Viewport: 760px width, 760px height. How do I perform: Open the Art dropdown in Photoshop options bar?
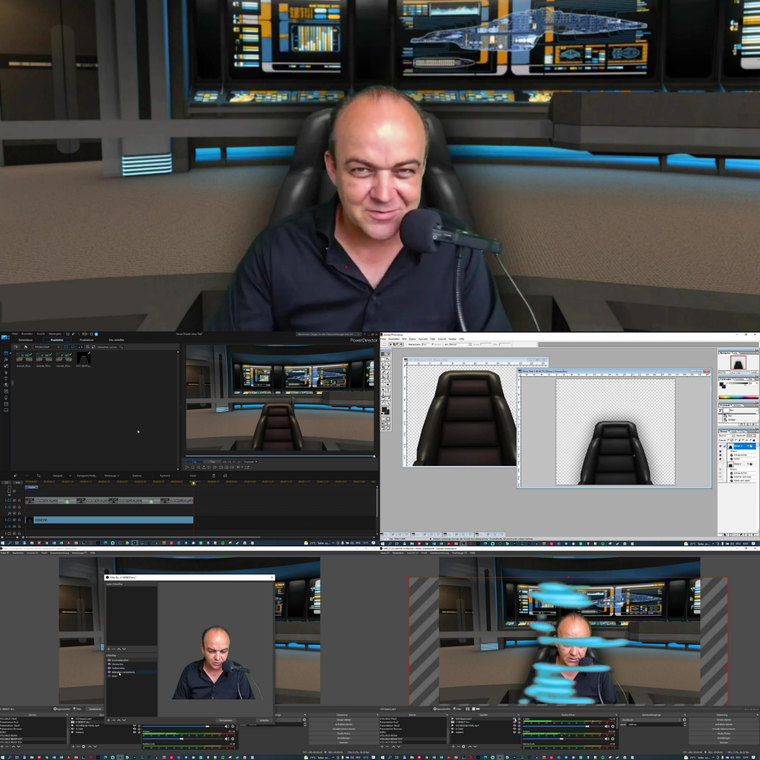[458, 344]
